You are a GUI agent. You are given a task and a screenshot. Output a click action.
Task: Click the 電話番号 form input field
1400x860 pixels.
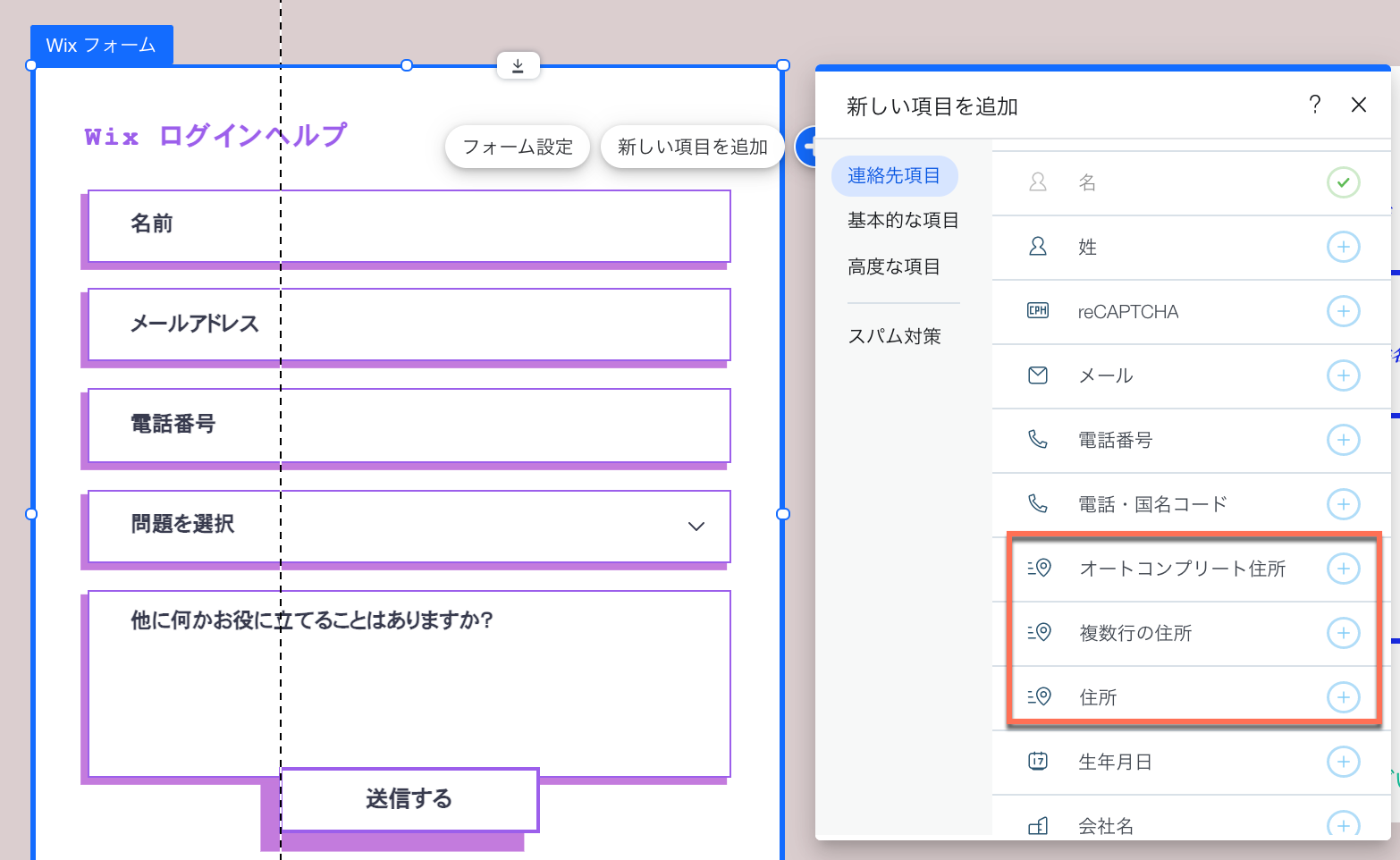tap(409, 426)
